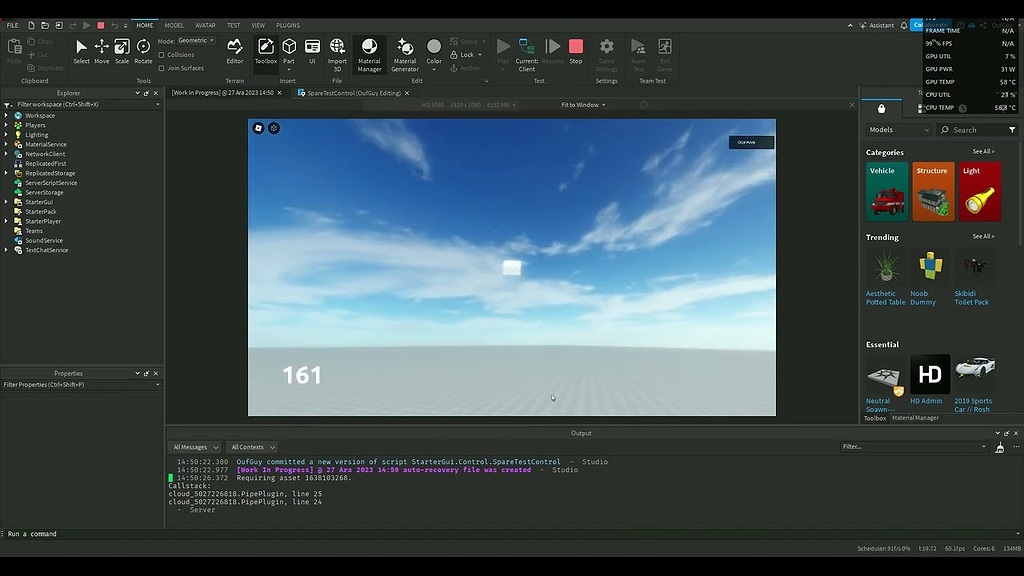Open the Light category card
Screen dimensions: 1024x576
[x=980, y=191]
